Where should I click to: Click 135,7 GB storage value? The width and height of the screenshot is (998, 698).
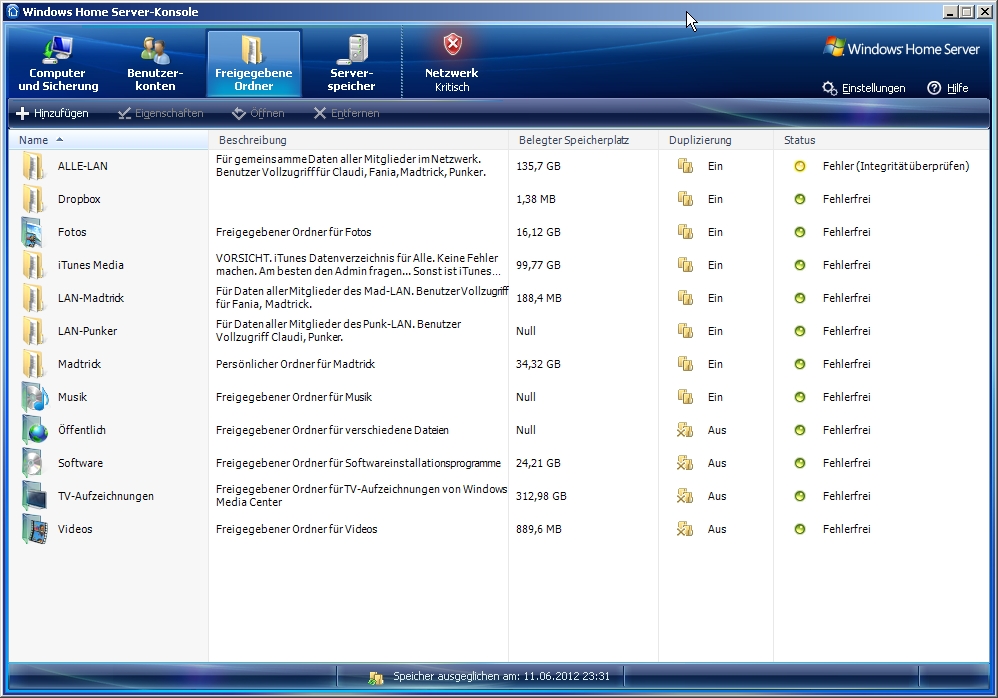538,166
